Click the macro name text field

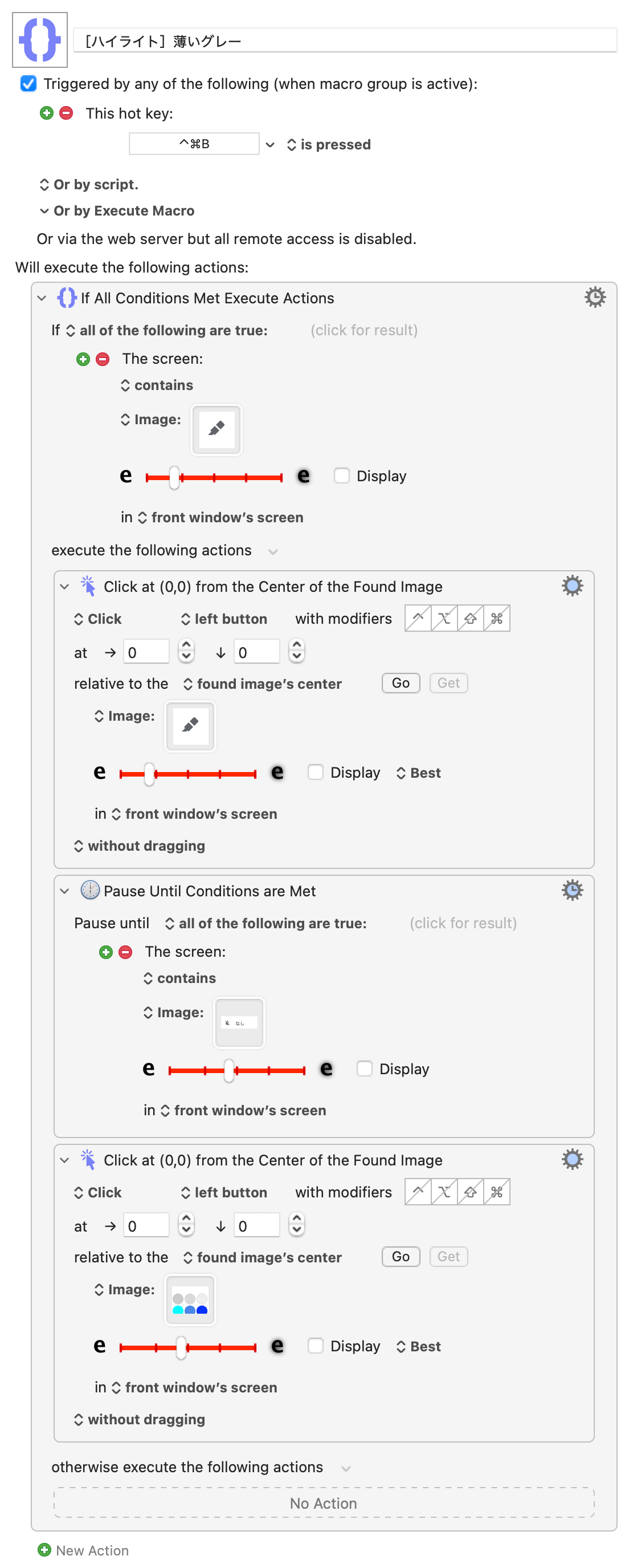point(344,41)
